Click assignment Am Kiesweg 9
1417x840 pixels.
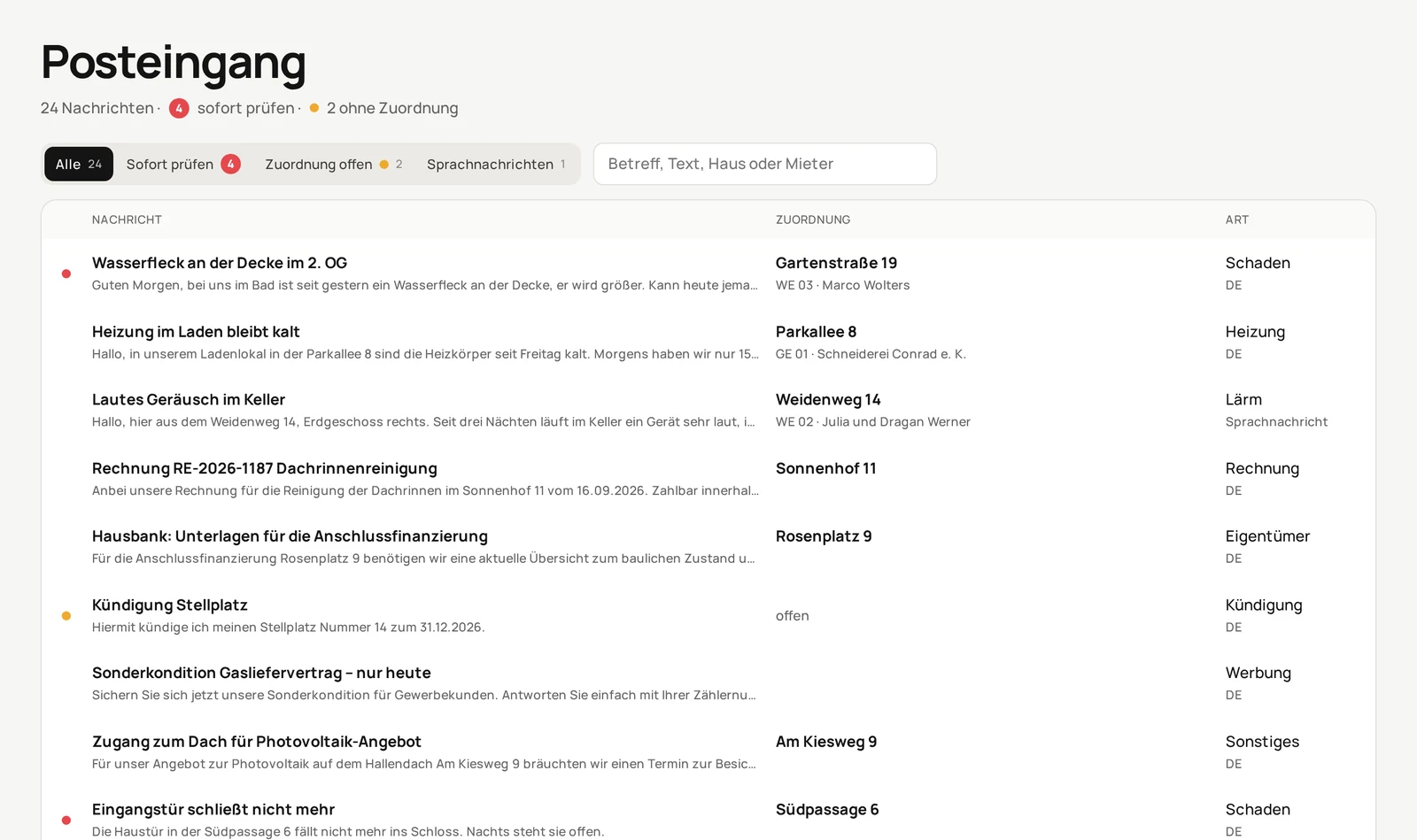826,742
